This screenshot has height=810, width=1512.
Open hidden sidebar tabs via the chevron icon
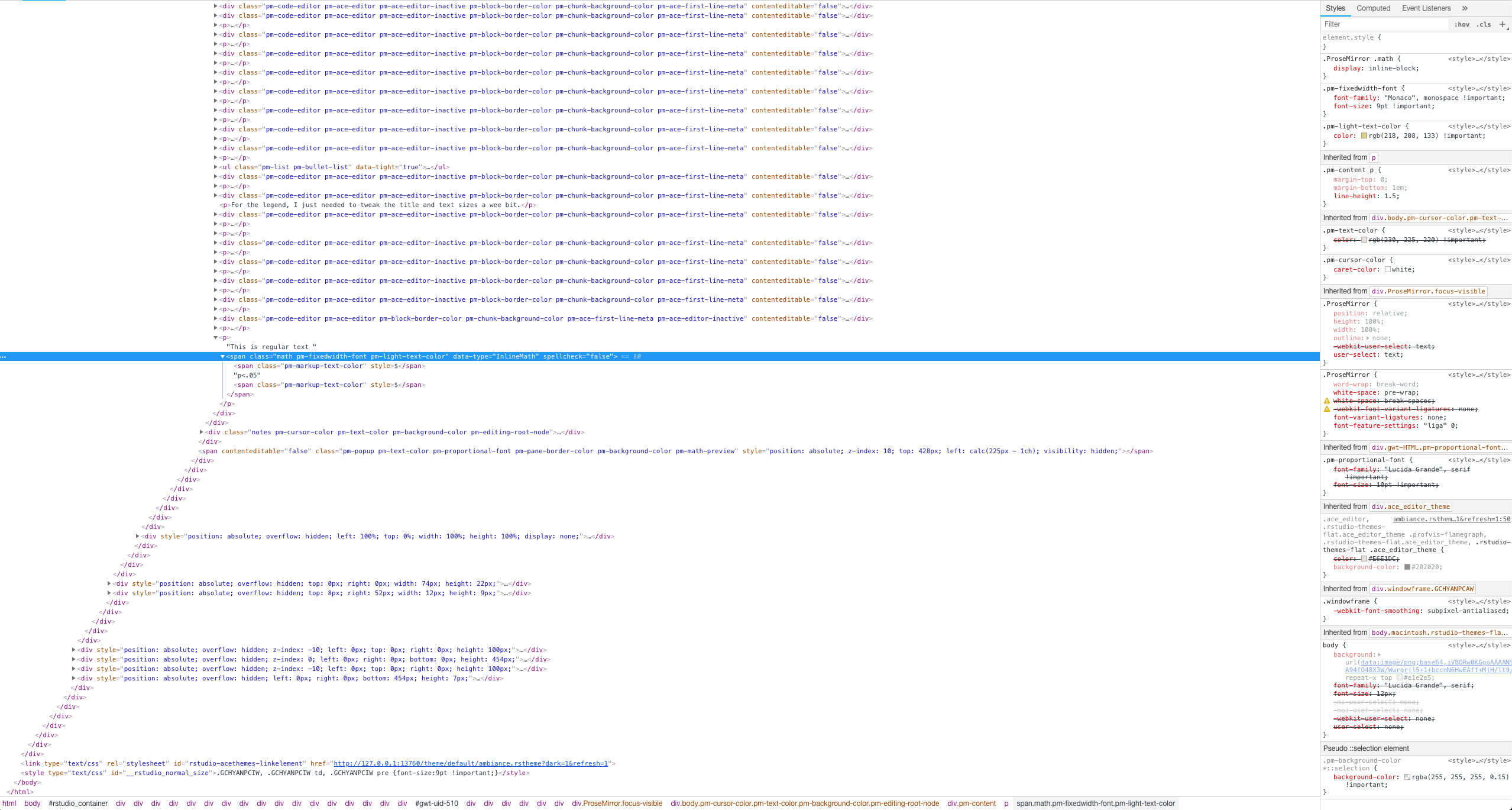click(x=1465, y=8)
